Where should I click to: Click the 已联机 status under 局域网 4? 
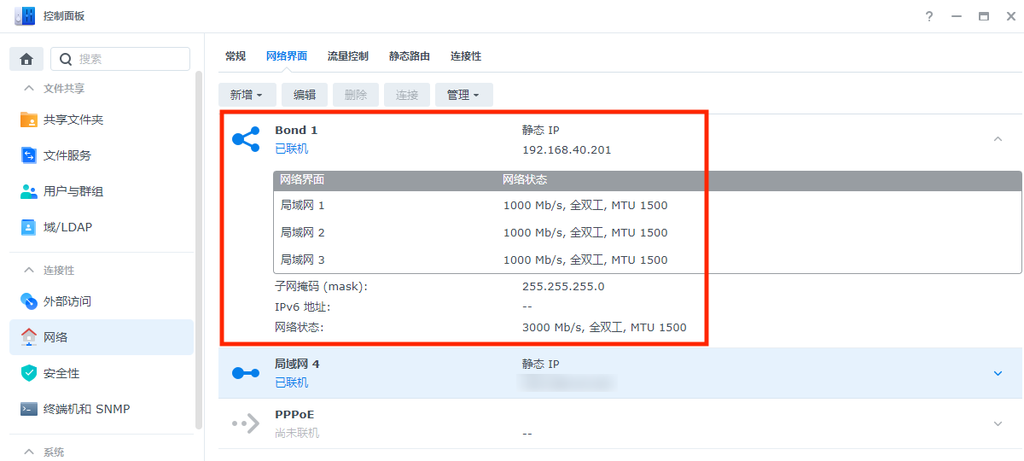[291, 383]
